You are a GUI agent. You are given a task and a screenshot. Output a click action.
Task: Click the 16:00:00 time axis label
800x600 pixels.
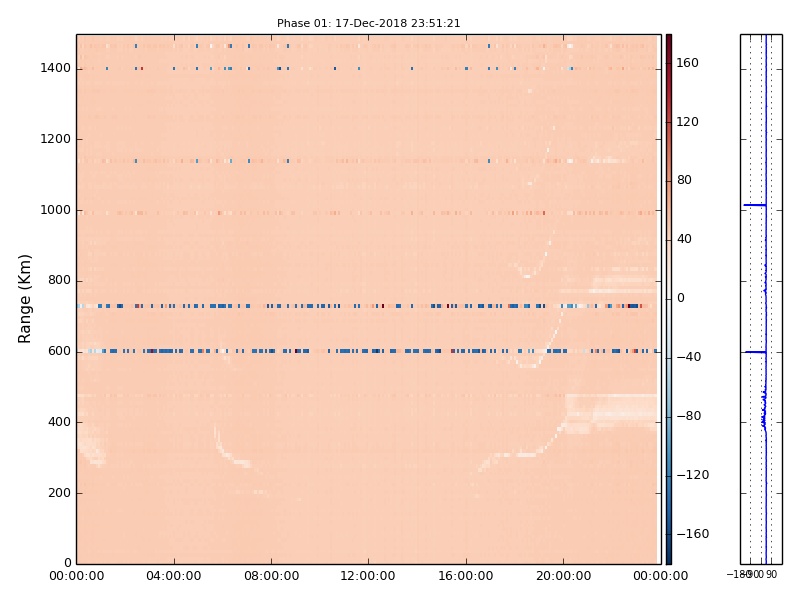click(x=466, y=576)
